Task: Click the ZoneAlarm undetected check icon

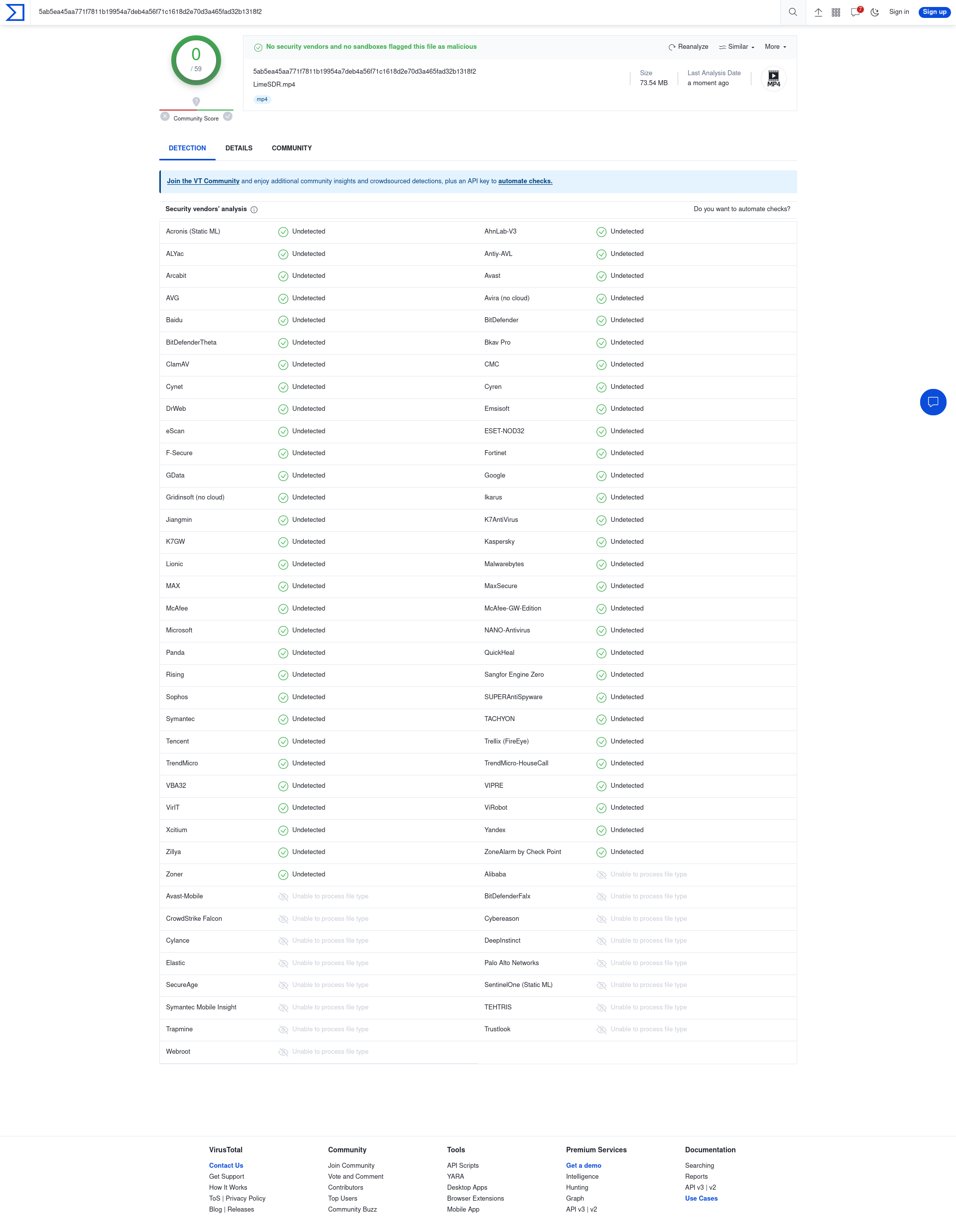Action: pos(601,853)
